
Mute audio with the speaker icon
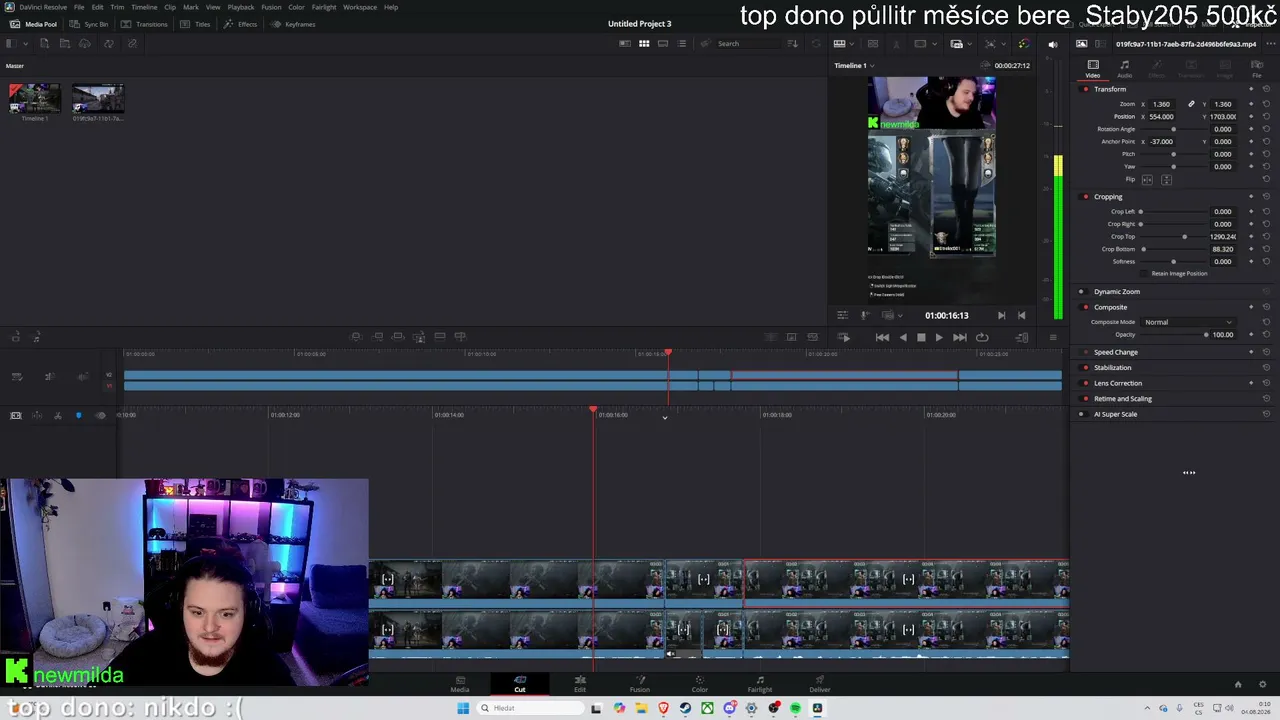pyautogui.click(x=1052, y=44)
